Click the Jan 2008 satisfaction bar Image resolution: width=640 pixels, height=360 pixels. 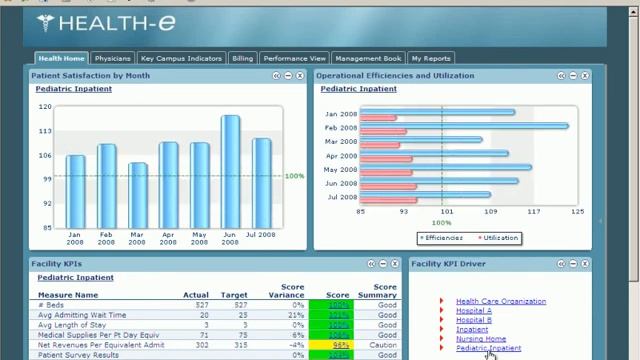click(76, 192)
